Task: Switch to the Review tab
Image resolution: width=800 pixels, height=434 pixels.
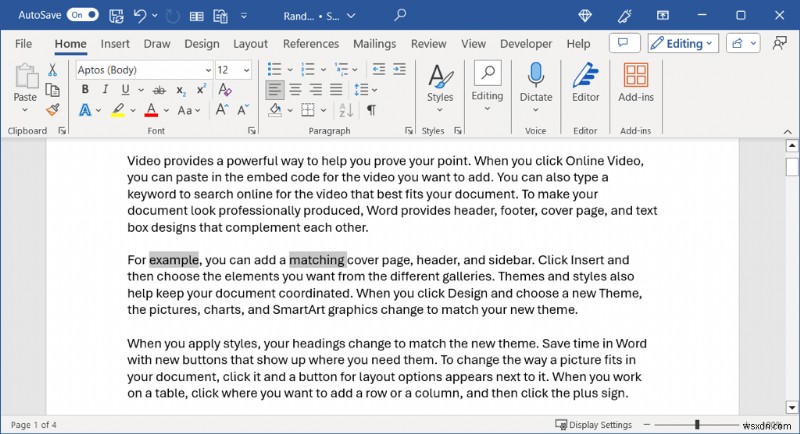Action: point(429,44)
